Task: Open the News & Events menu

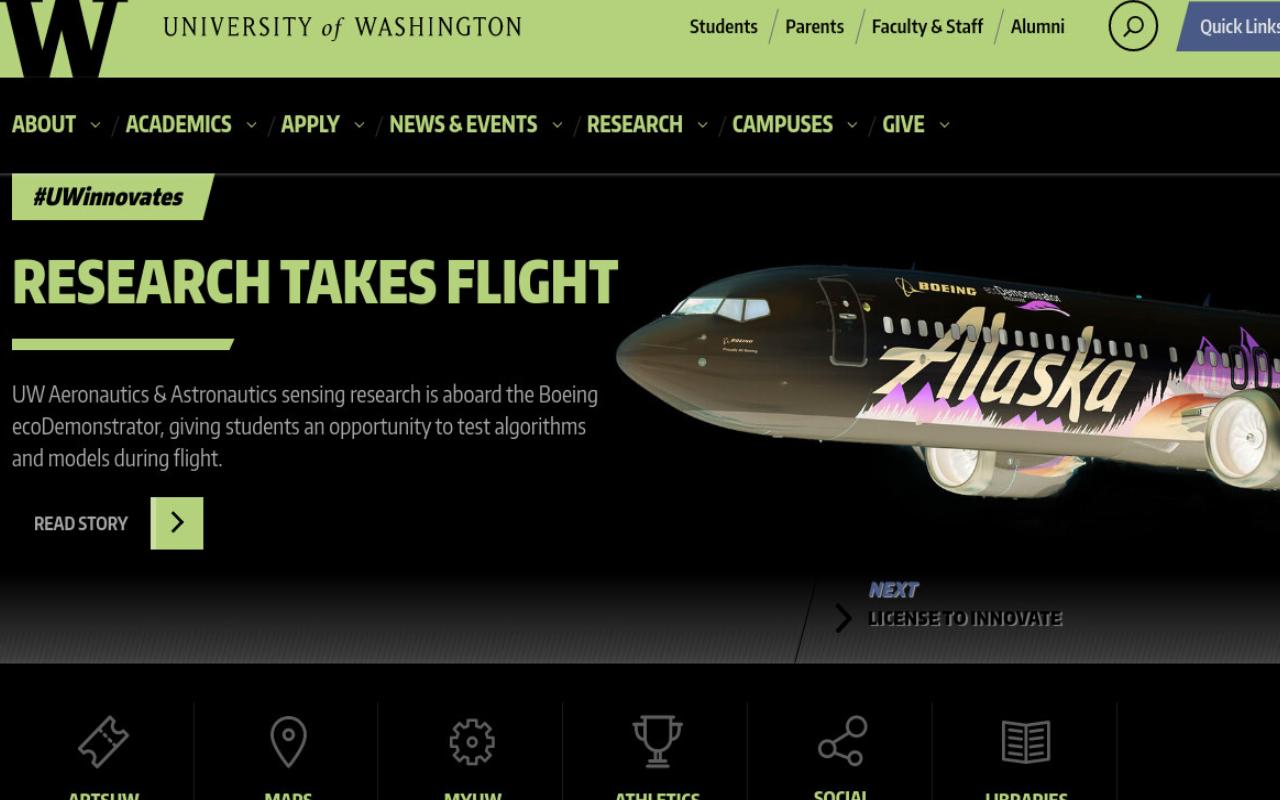Action: pos(463,125)
